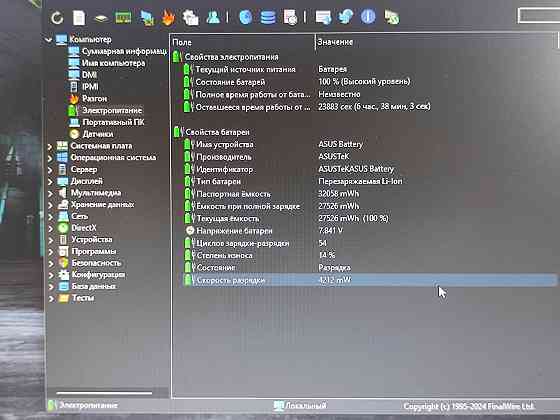Expand the Системная плата node
The image size is (560, 420).
(50, 146)
